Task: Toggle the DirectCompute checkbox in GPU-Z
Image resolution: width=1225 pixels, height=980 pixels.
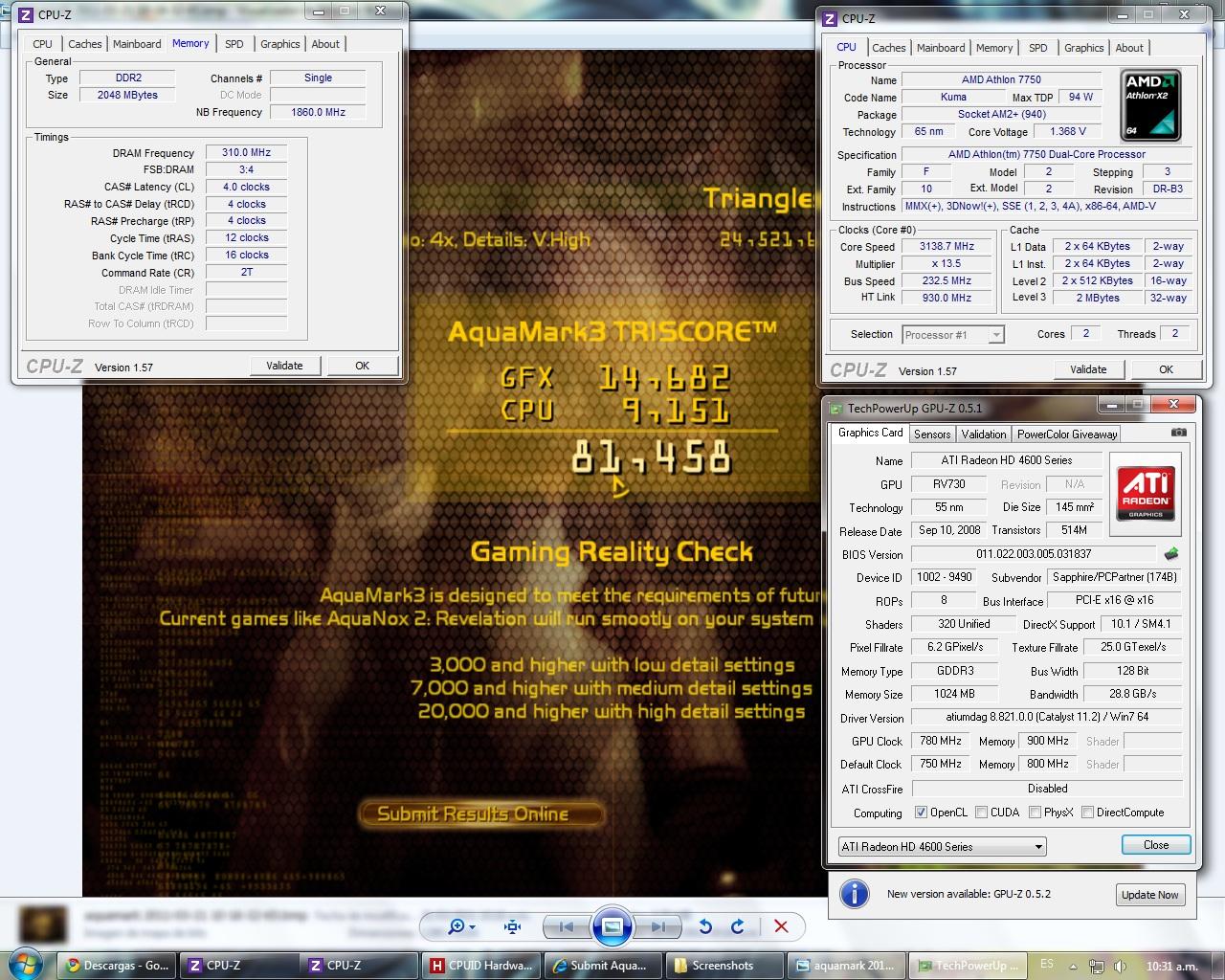Action: pos(1087,813)
